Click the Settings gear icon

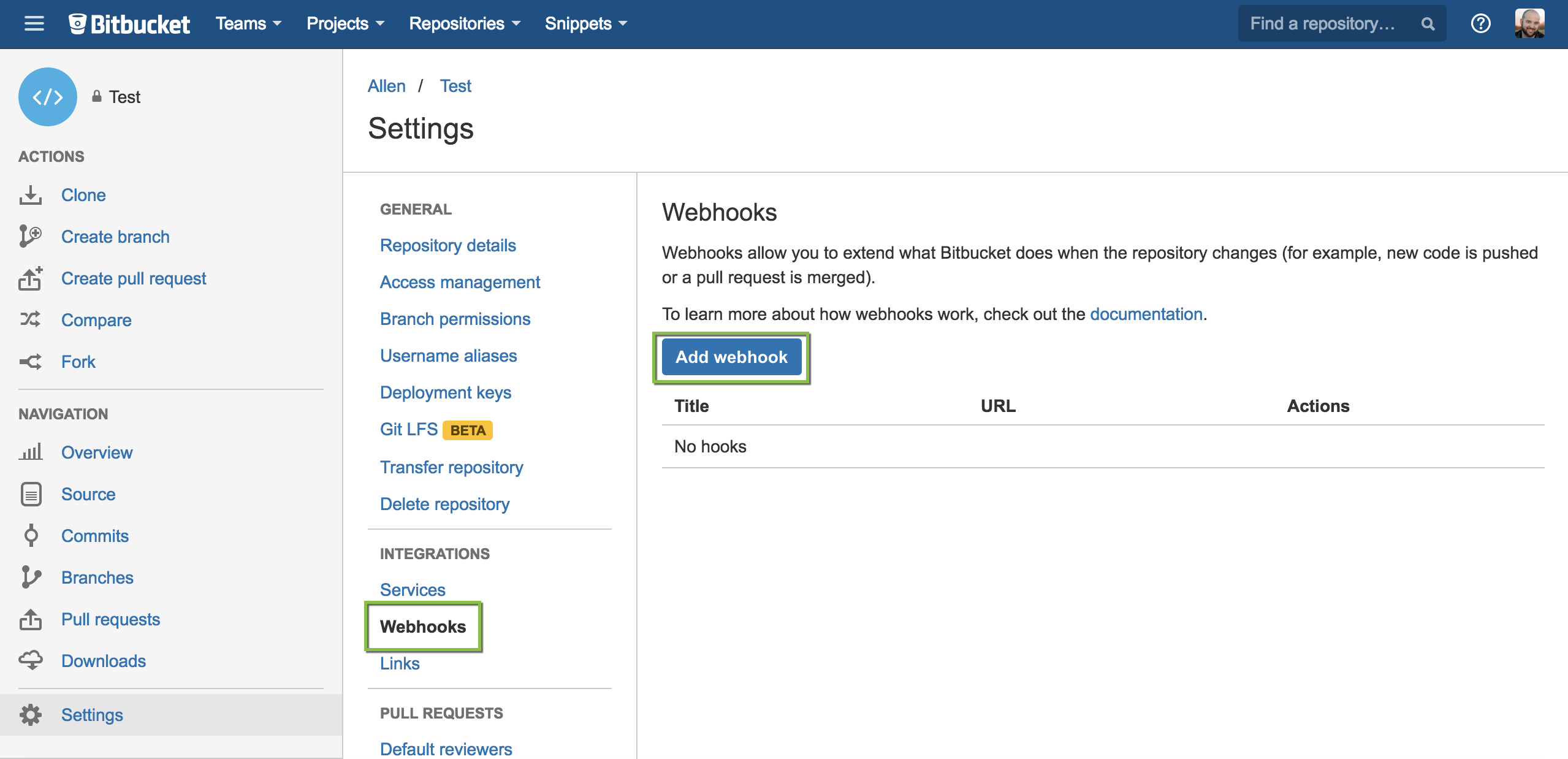(x=31, y=715)
